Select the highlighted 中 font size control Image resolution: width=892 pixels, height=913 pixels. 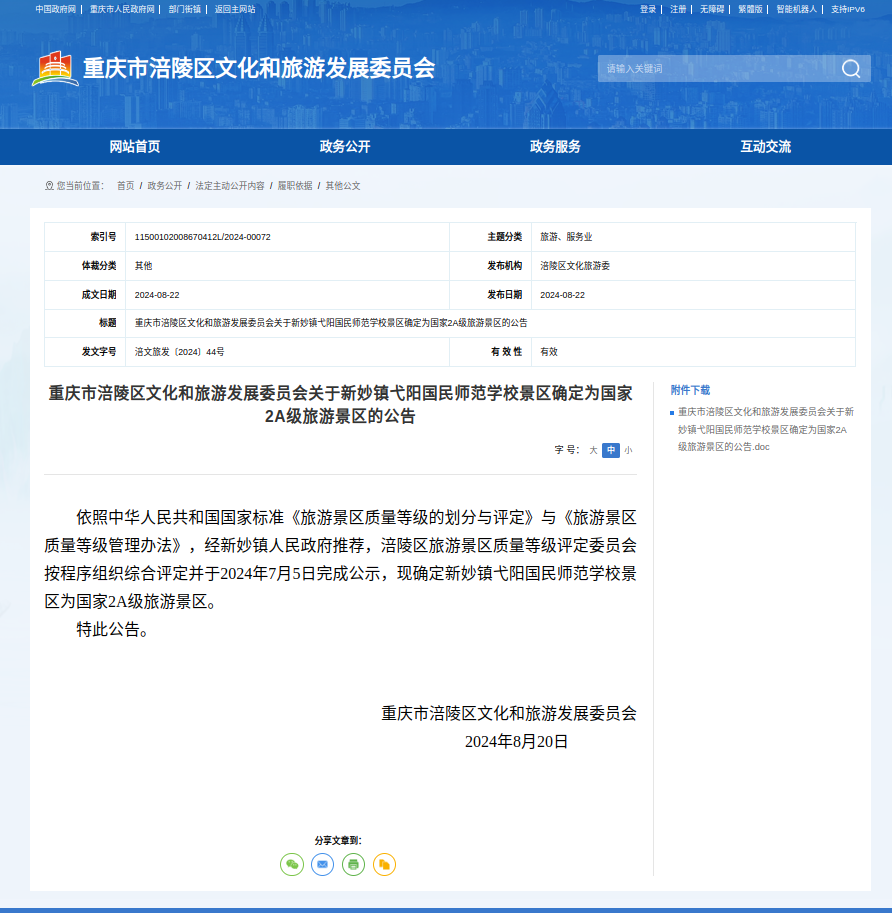[x=610, y=450]
